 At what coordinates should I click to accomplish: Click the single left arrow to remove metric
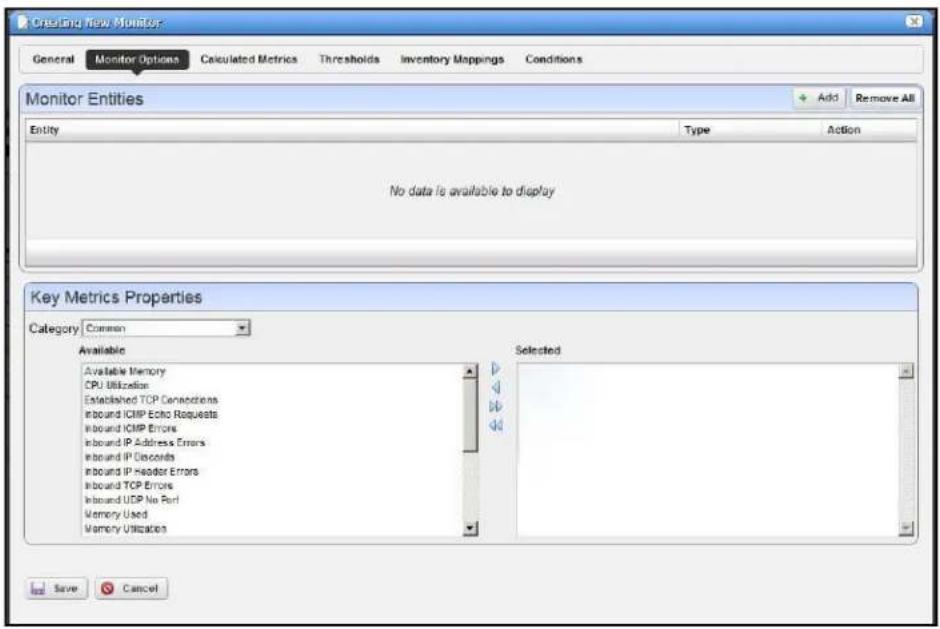(496, 388)
